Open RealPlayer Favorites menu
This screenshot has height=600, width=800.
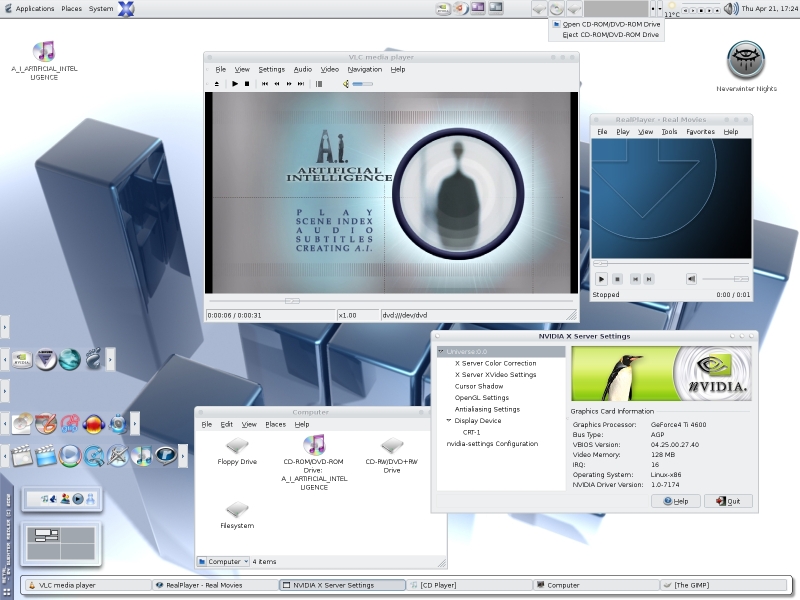701,132
